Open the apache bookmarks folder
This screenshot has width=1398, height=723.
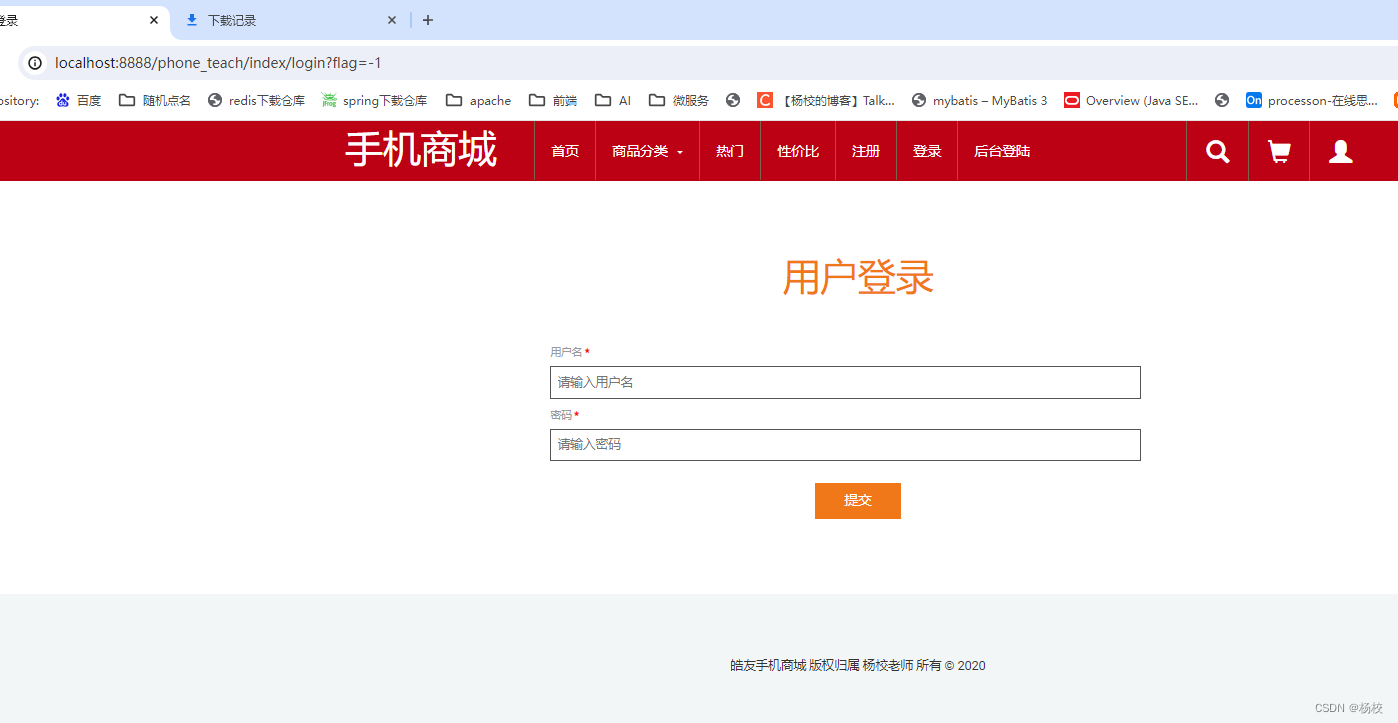pos(478,100)
